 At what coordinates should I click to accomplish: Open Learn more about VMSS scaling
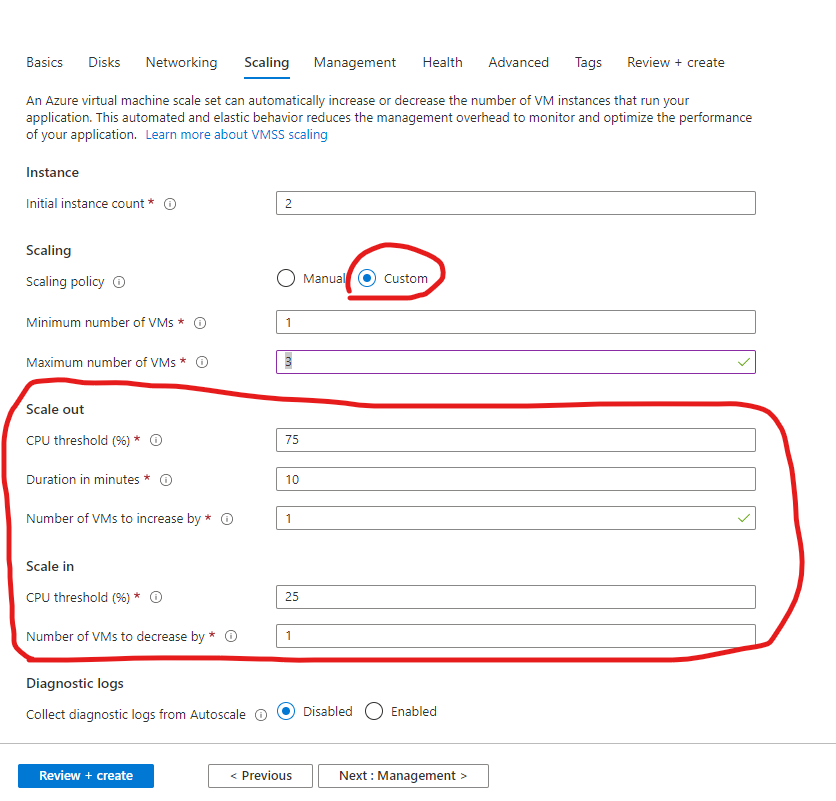click(236, 134)
